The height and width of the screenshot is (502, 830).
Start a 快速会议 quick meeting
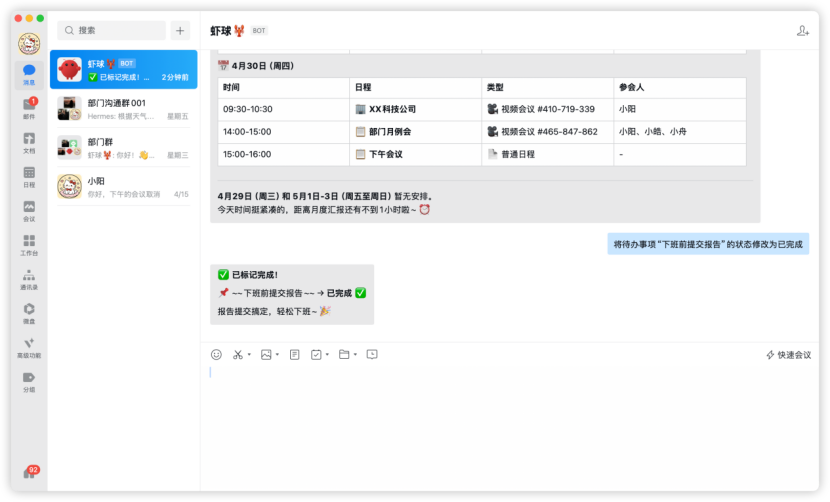789,355
